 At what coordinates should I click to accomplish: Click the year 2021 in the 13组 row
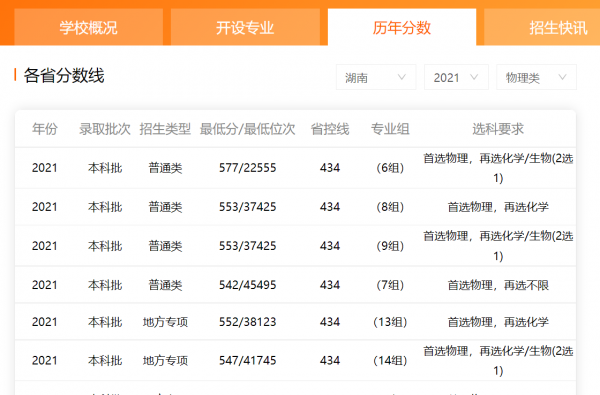coord(45,322)
